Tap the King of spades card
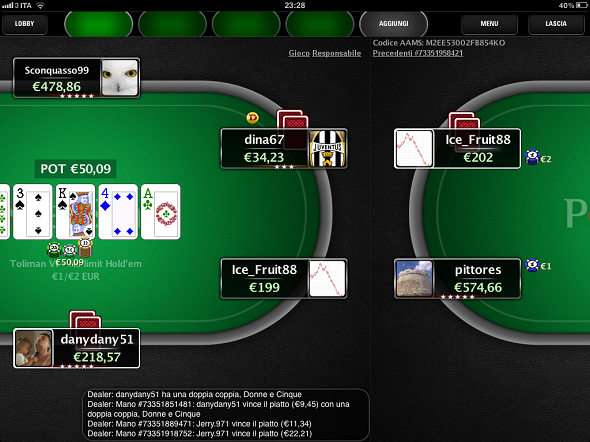Screen dimensions: 590x442 point(75,212)
